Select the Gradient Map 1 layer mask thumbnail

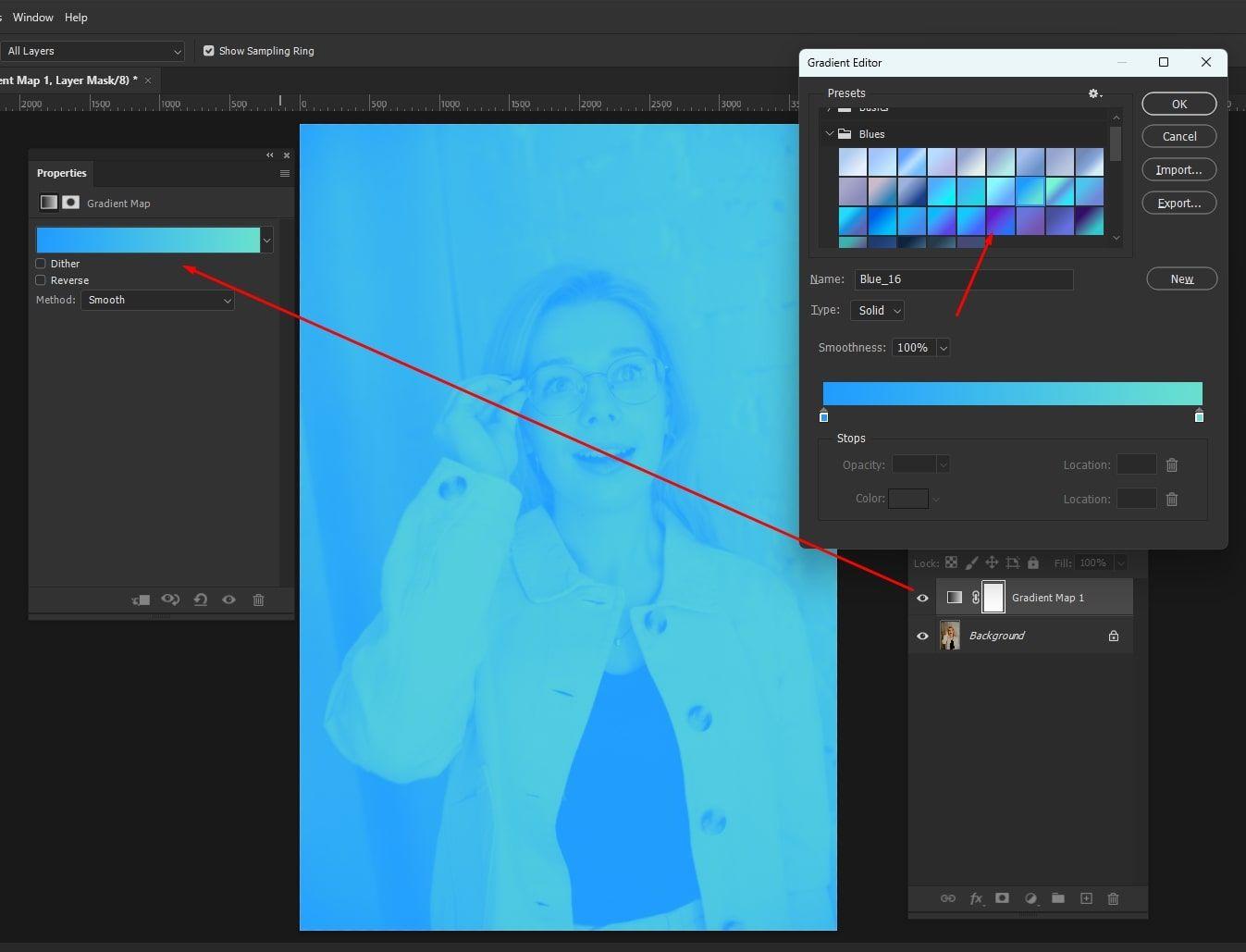point(993,597)
